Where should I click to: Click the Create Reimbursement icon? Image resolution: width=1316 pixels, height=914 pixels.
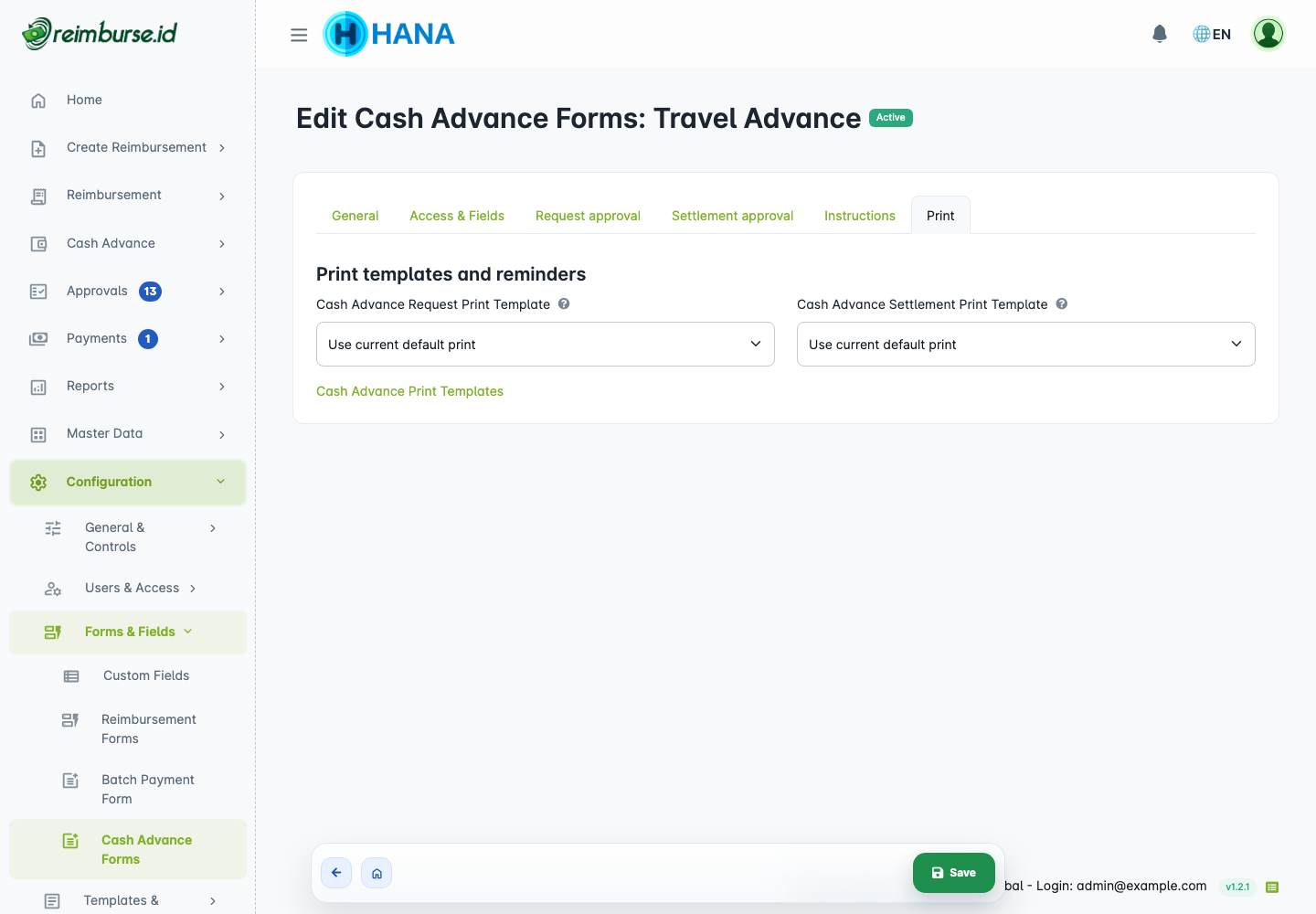point(38,148)
